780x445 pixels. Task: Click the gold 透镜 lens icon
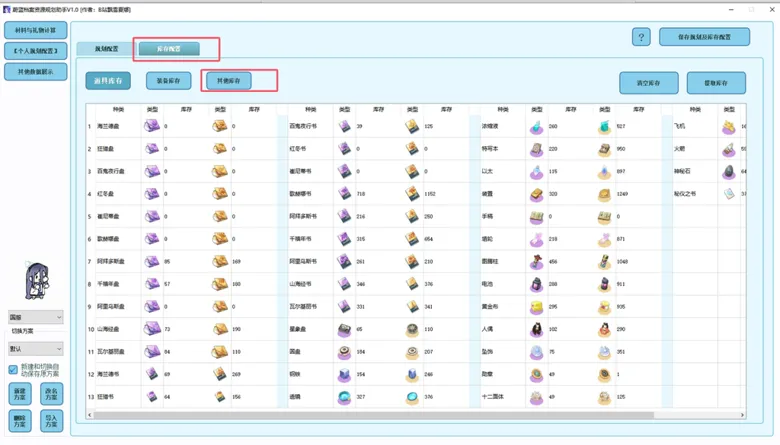pos(412,397)
